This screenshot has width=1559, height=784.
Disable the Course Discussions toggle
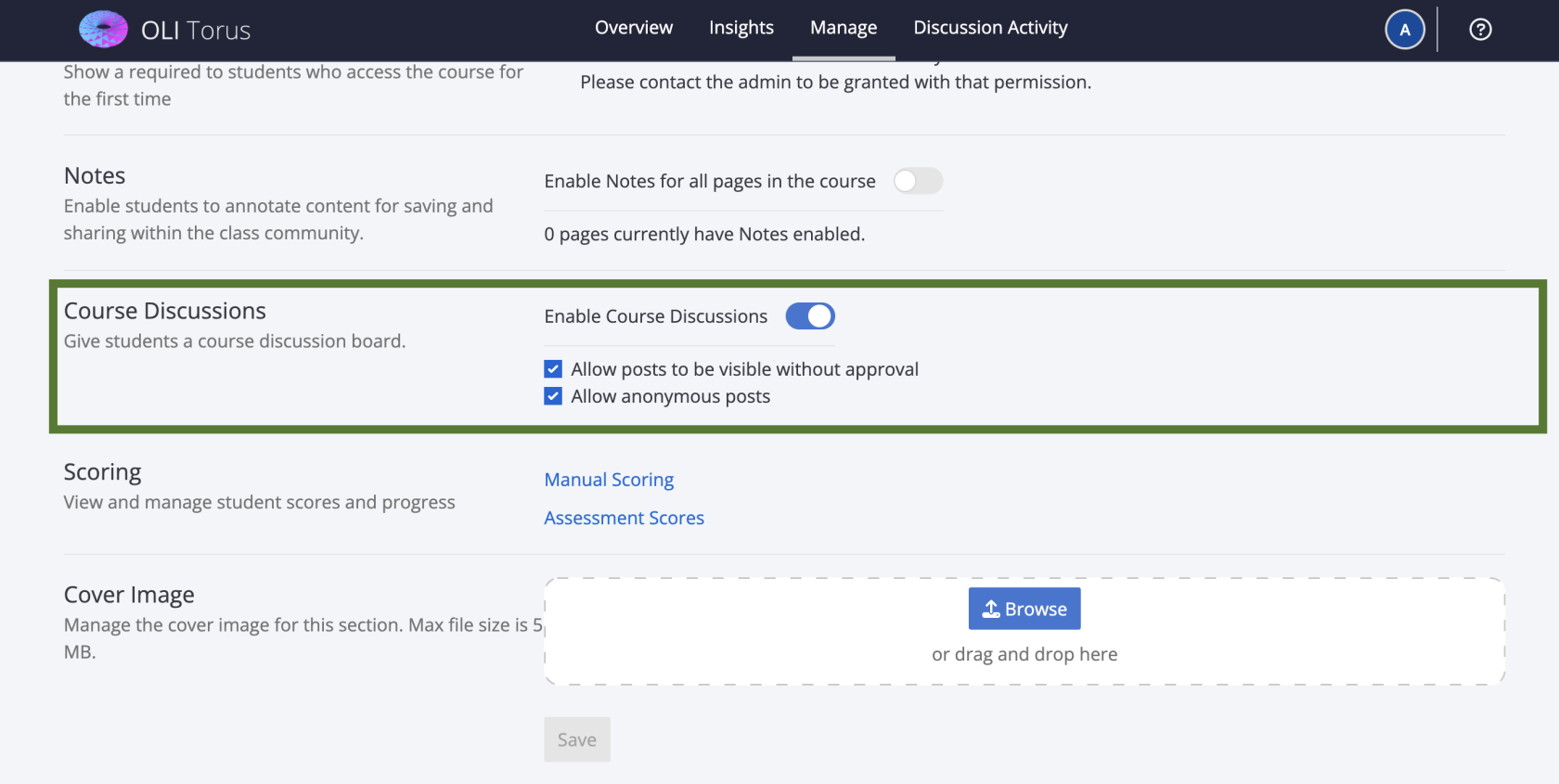(810, 316)
